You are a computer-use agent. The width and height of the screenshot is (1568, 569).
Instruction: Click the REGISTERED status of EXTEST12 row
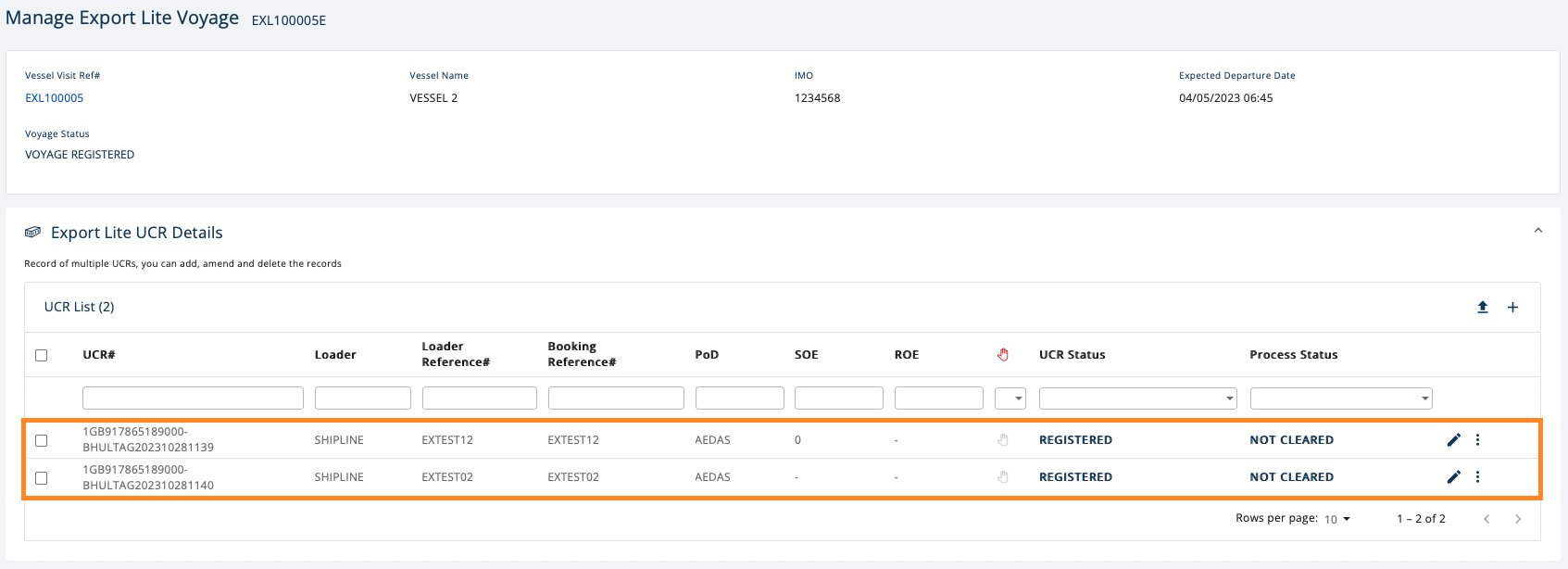coord(1075,440)
